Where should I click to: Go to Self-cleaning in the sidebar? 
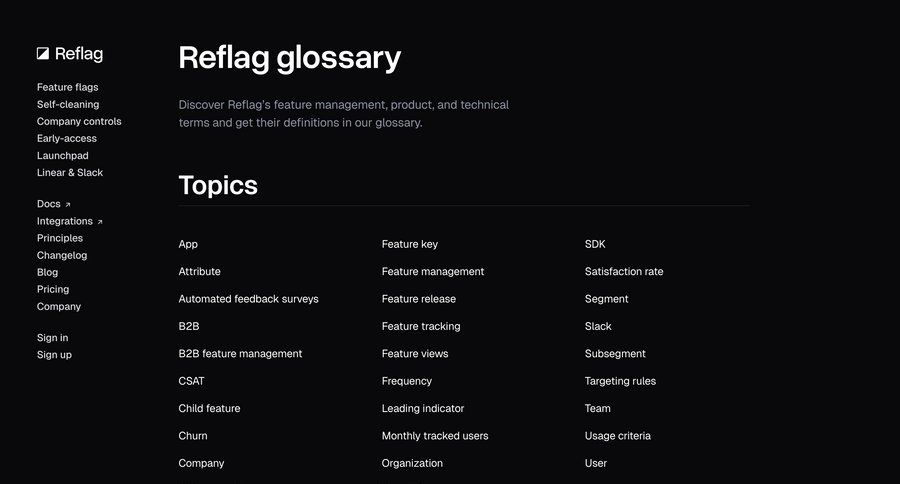pyautogui.click(x=68, y=104)
